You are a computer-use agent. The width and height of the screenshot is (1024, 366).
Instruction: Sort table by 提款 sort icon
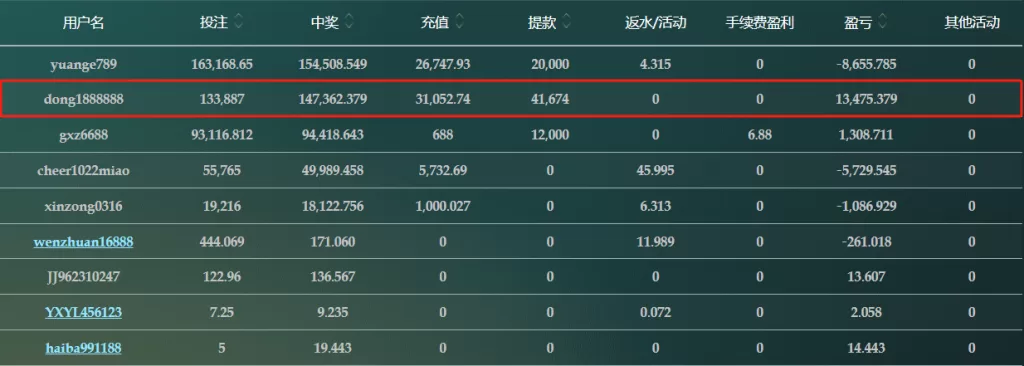[566, 22]
